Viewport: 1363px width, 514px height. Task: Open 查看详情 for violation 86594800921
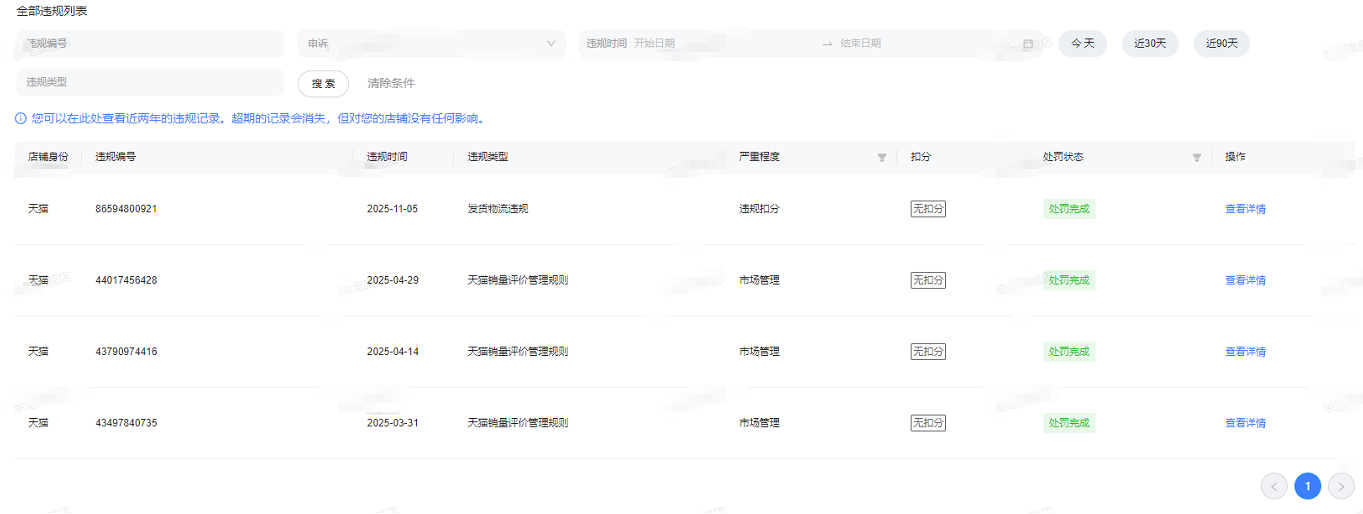click(1245, 209)
